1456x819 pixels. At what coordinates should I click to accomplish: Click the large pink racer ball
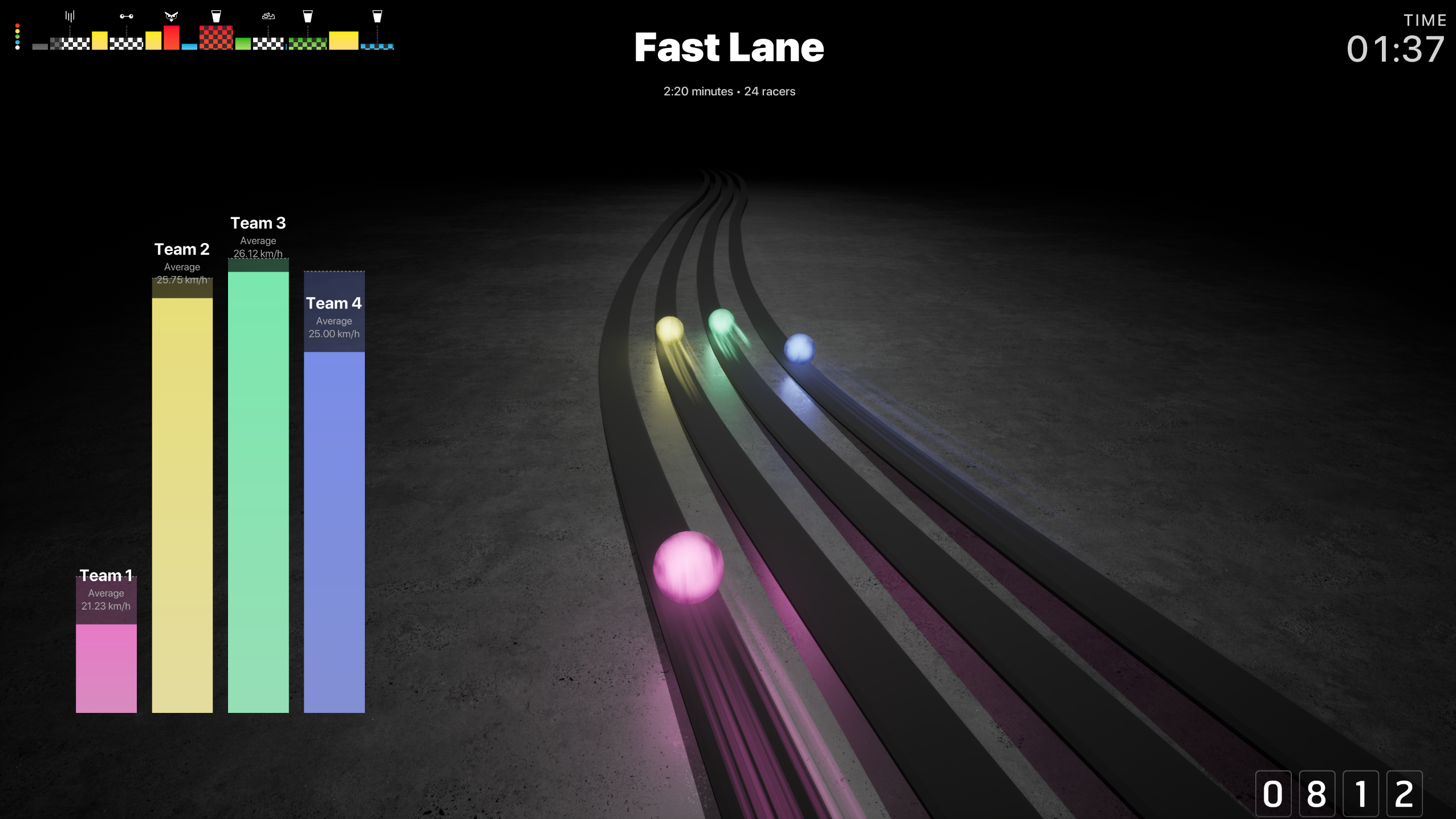pyautogui.click(x=688, y=567)
